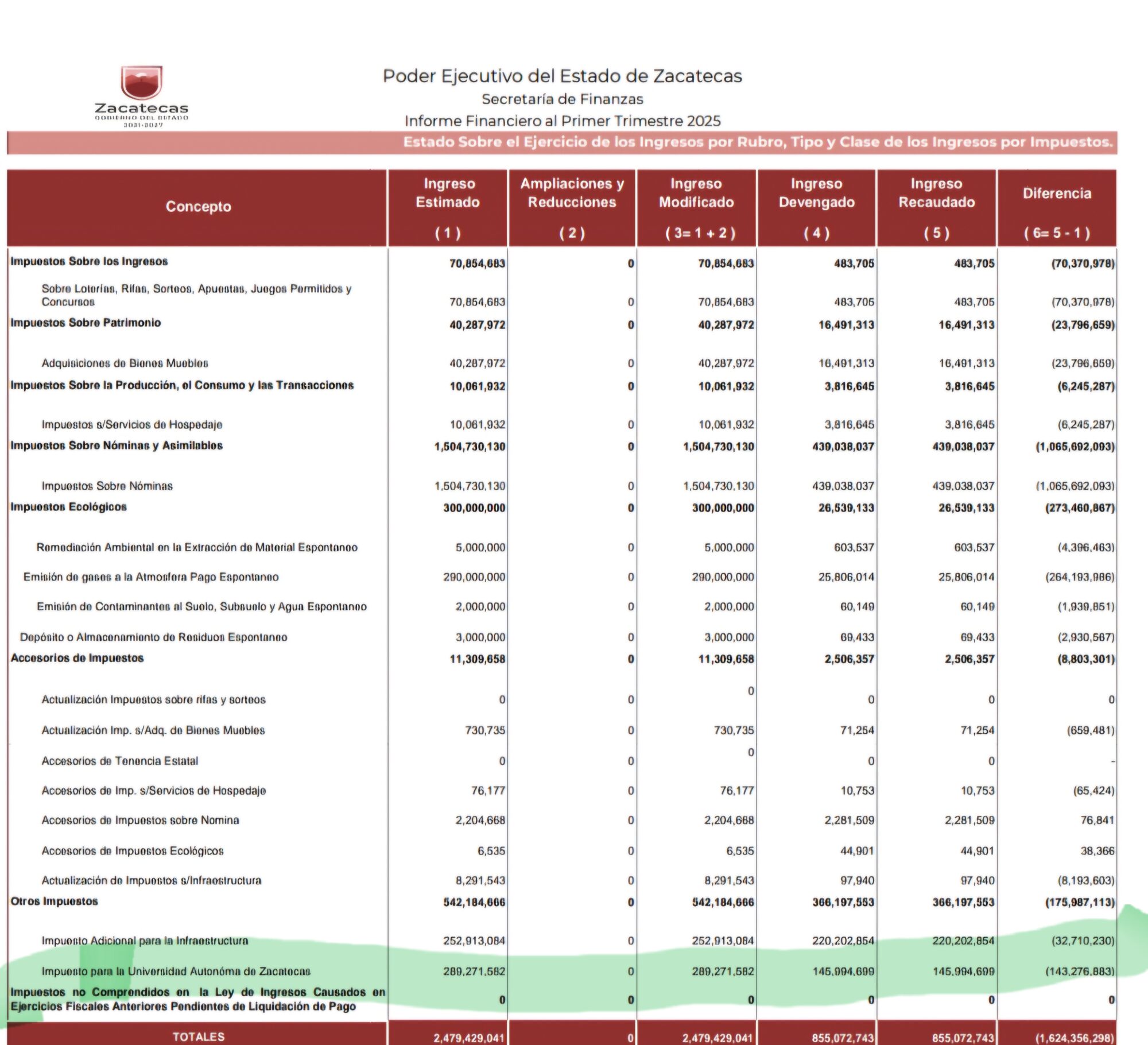Click bold Ingreso Recaudado value 2,506,357

tap(969, 659)
